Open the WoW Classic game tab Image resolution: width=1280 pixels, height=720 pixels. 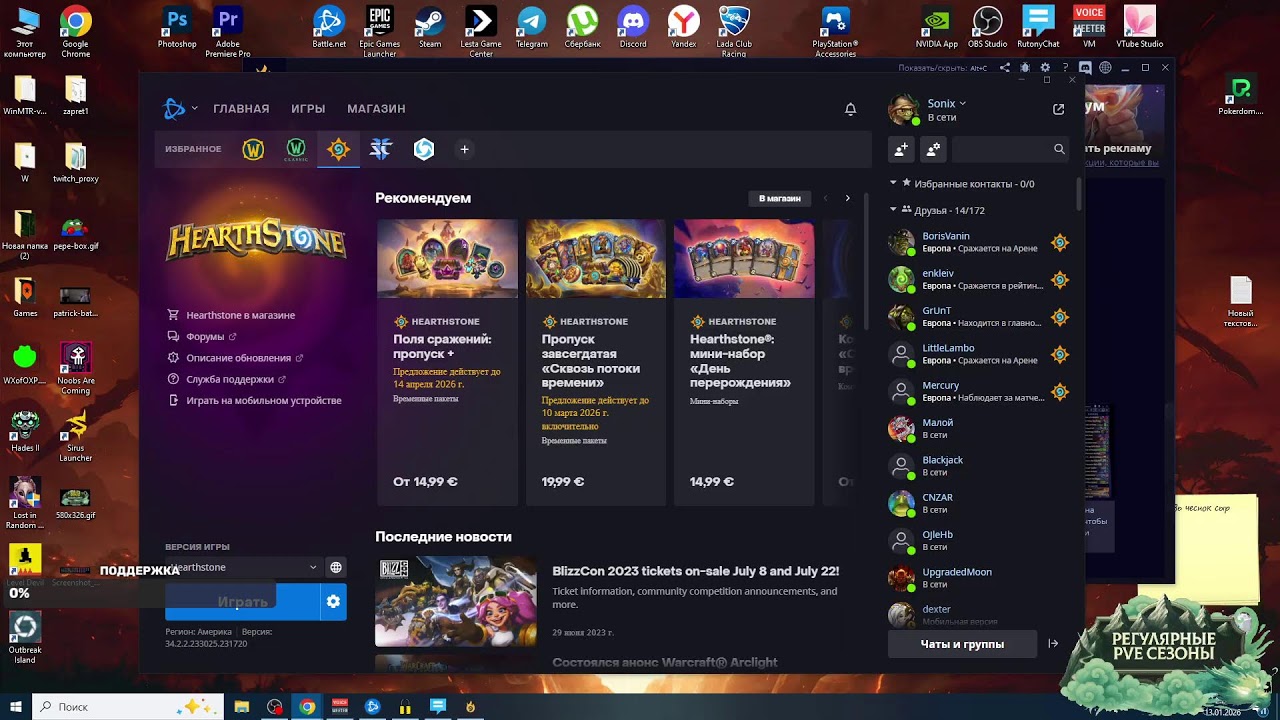pos(296,149)
